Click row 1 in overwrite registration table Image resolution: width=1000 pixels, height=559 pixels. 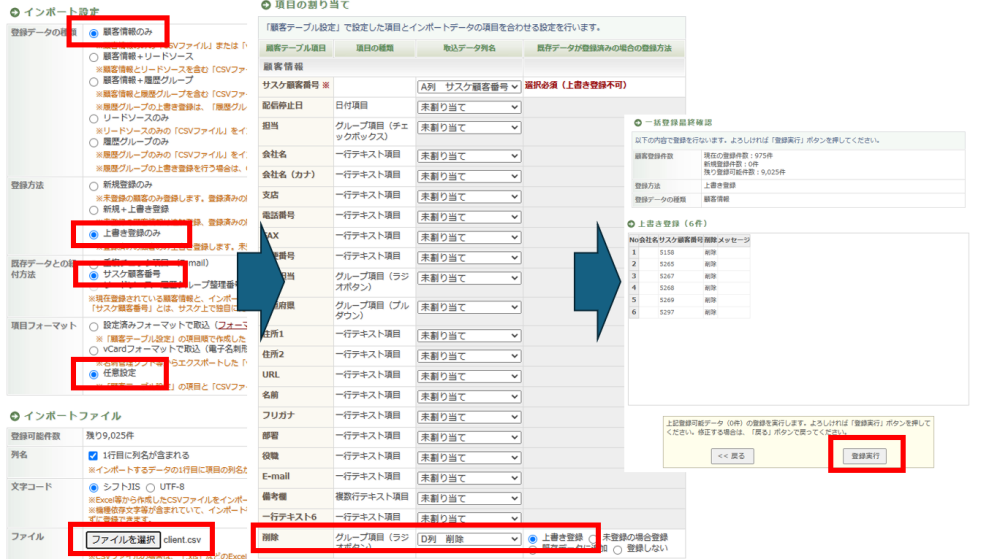(690, 253)
